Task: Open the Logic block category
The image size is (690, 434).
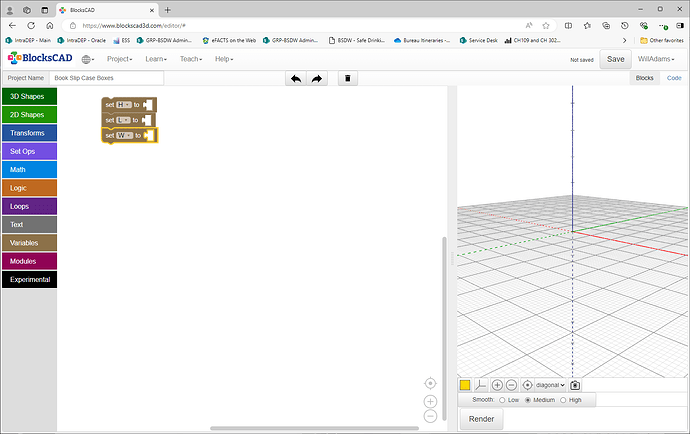Action: (29, 188)
